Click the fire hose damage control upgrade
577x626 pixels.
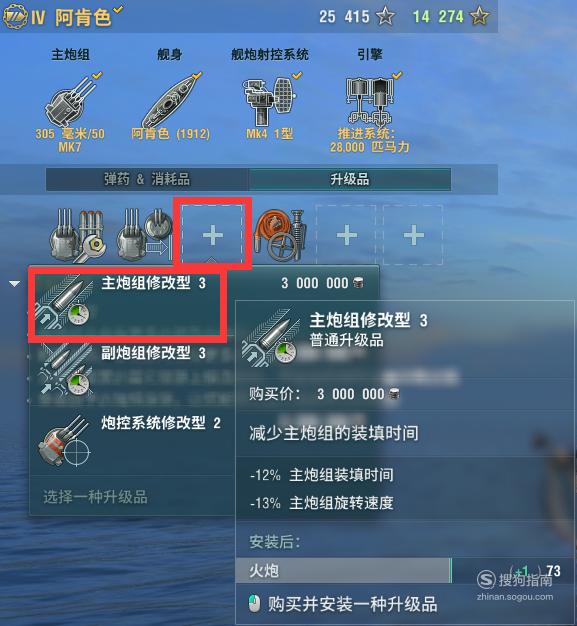pos(281,235)
